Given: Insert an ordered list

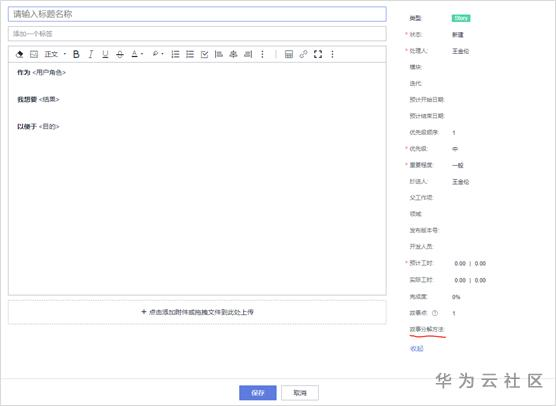Looking at the screenshot, I should point(175,54).
